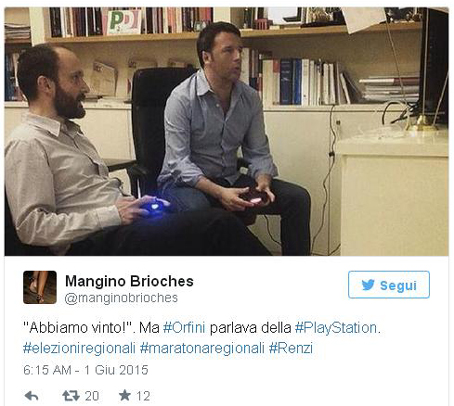The width and height of the screenshot is (454, 406).
Task: Click the Segui follow button
Action: (x=389, y=285)
